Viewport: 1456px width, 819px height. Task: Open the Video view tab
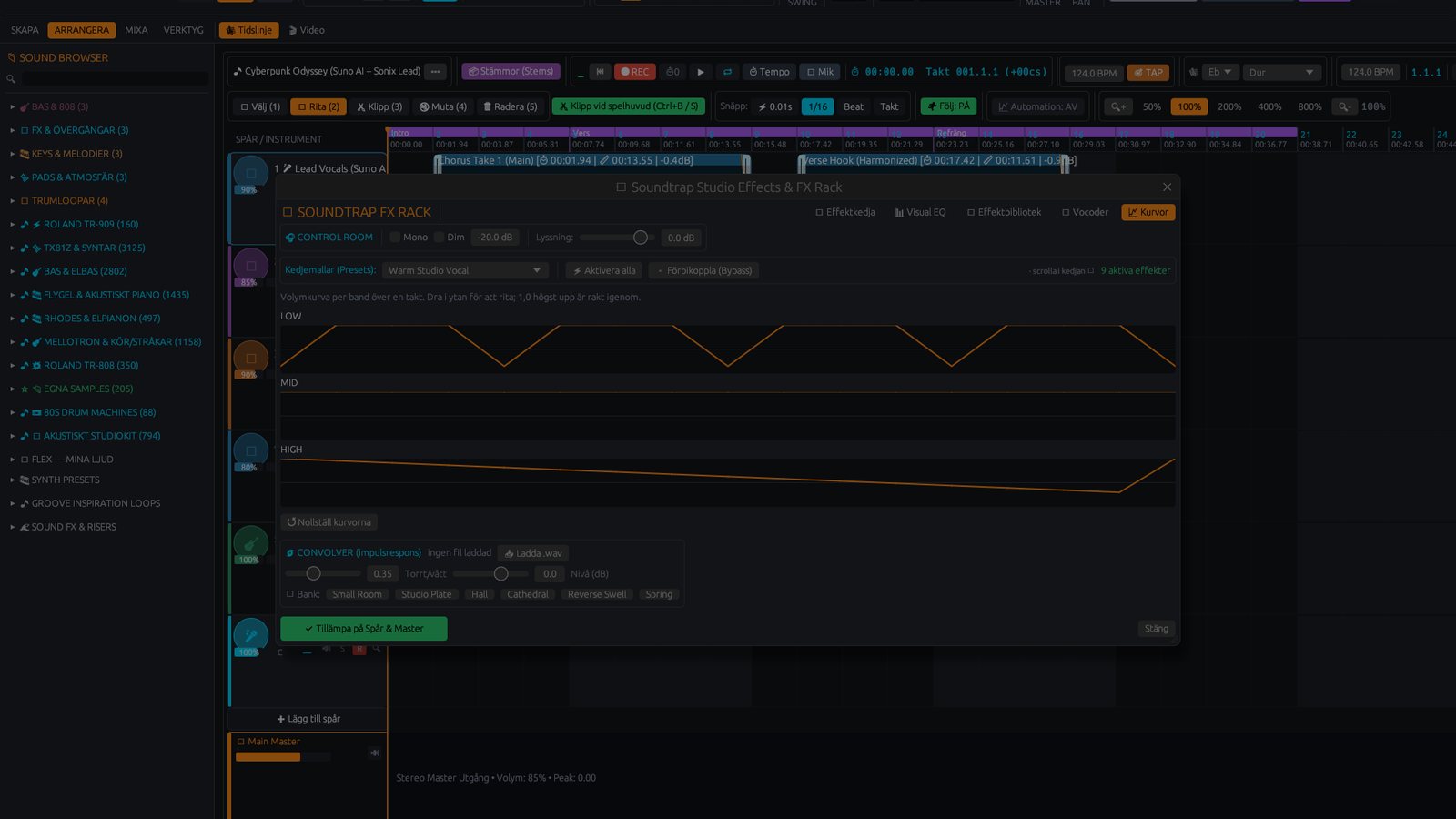point(307,30)
